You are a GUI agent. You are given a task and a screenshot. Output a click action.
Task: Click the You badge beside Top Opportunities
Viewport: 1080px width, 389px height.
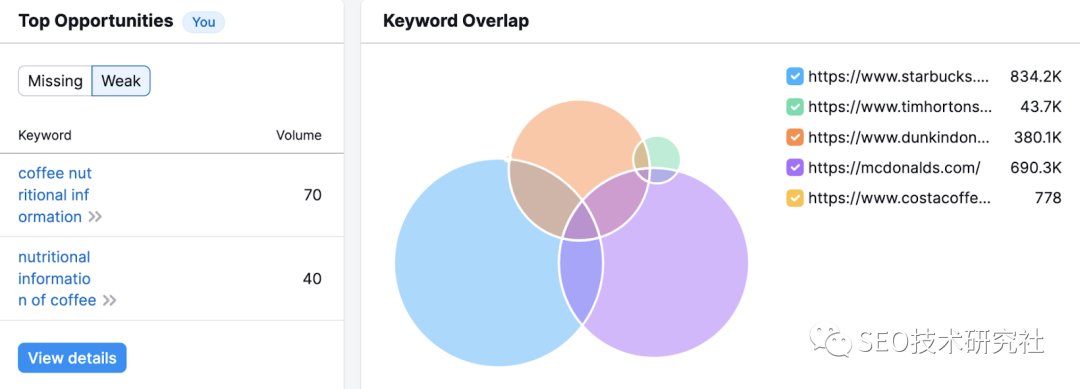[203, 22]
